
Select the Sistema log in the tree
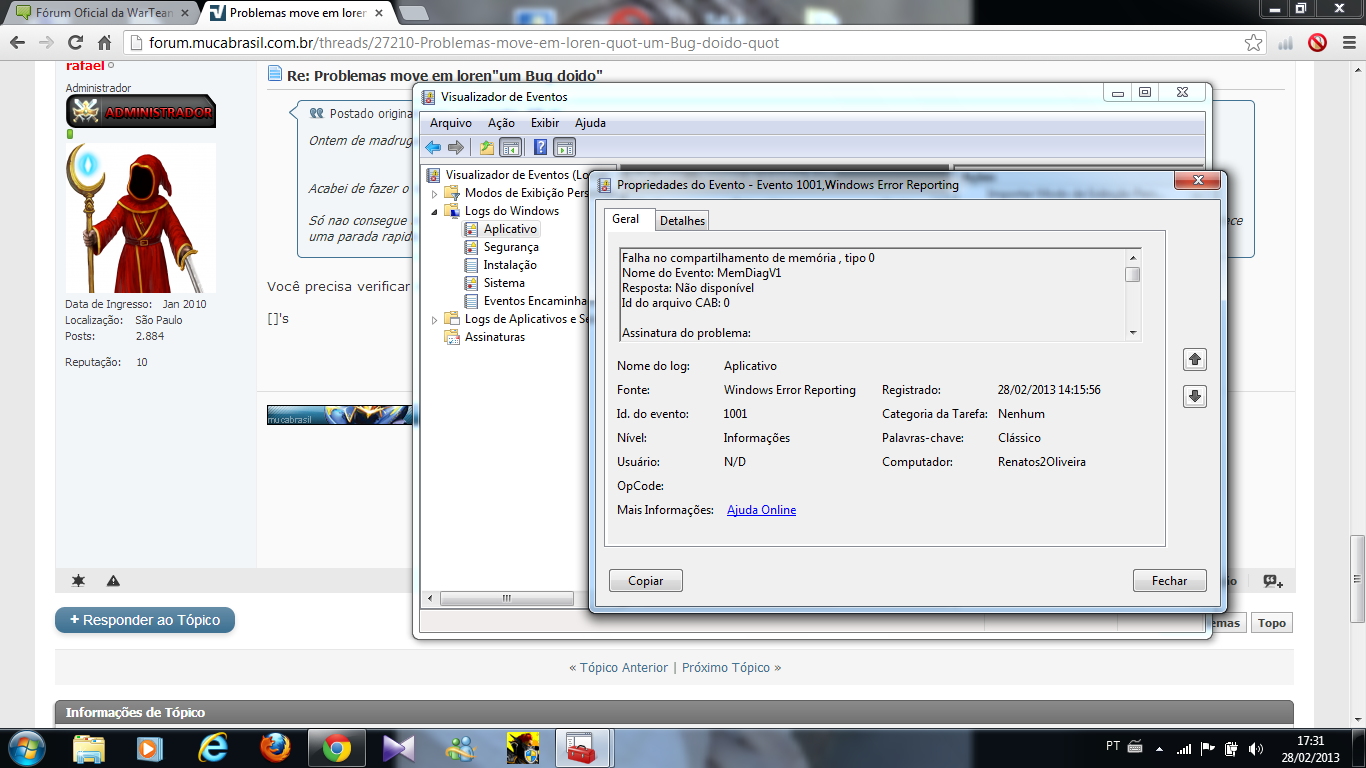click(504, 283)
